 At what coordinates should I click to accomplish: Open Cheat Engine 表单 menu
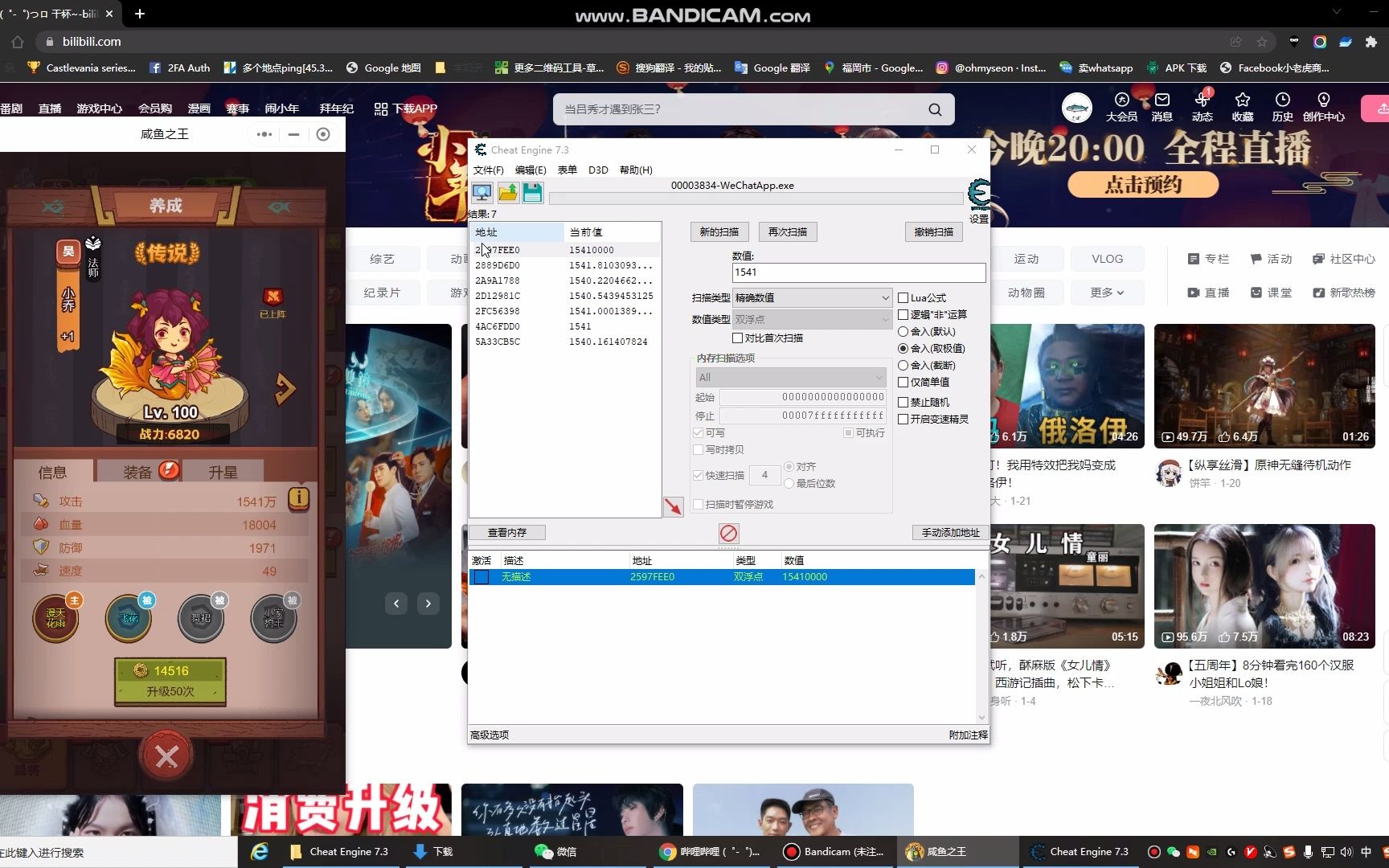(x=567, y=170)
